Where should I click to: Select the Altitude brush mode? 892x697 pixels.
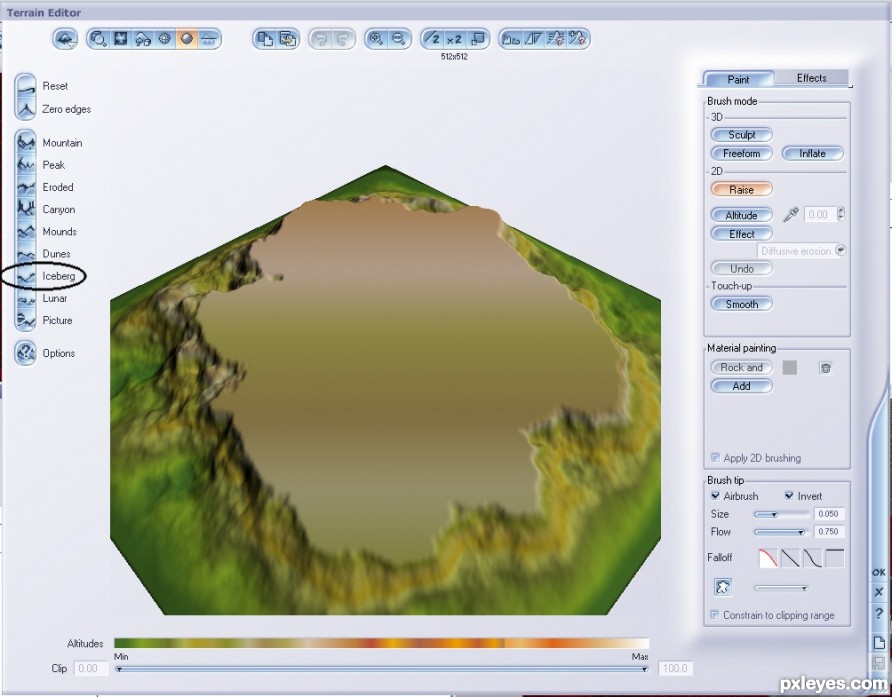coord(742,215)
